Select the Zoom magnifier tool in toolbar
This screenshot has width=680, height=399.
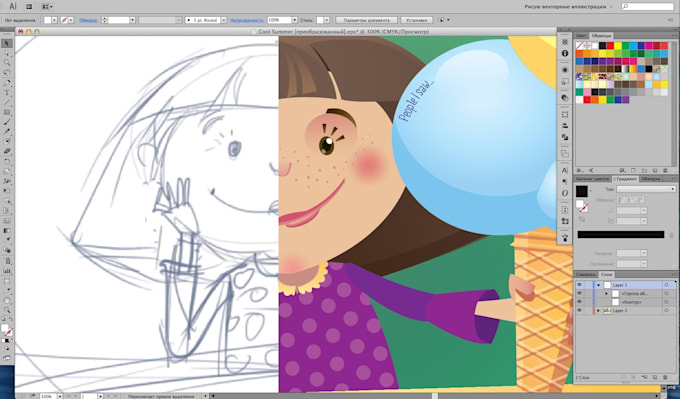(7, 310)
